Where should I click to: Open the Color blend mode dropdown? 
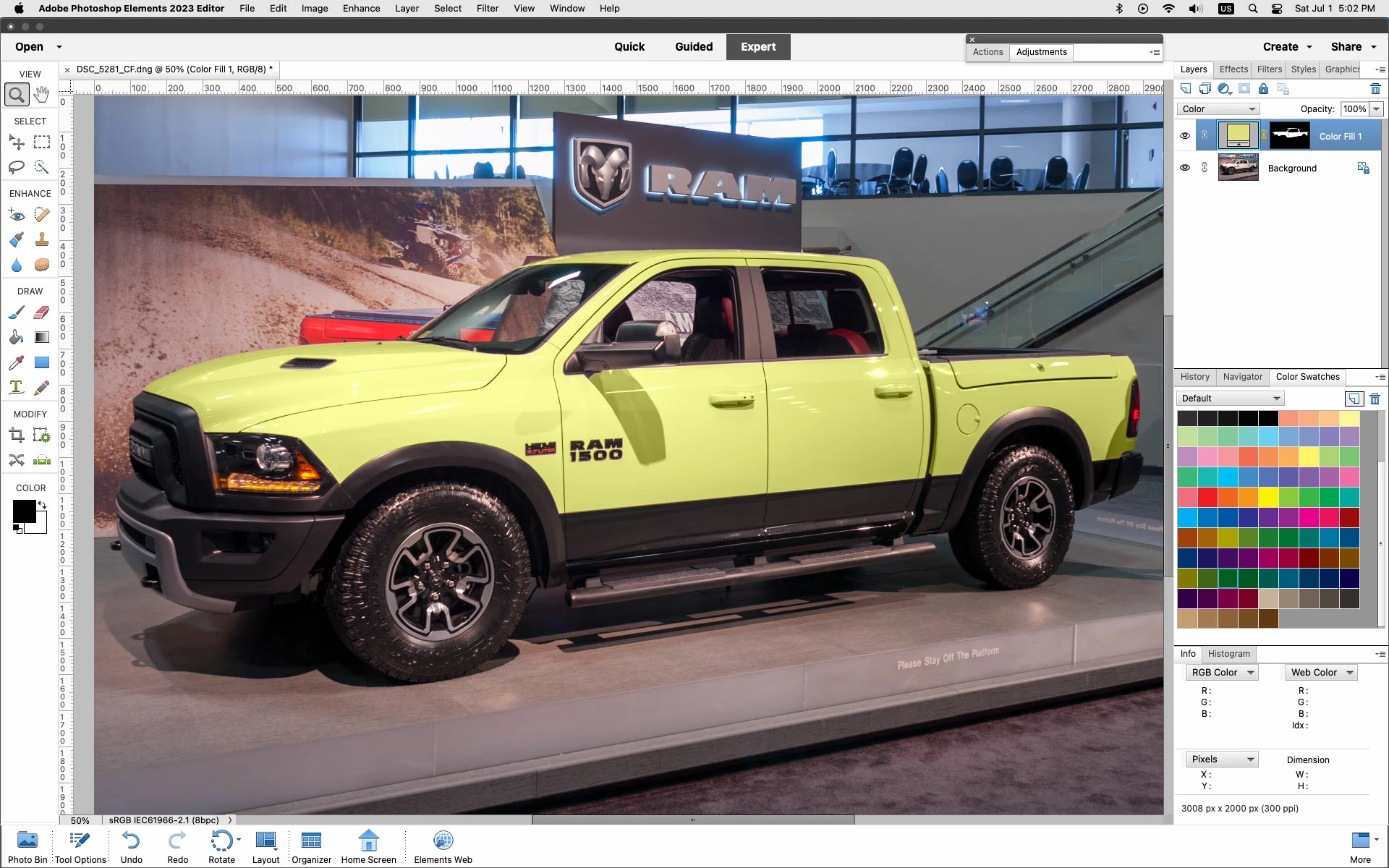(1219, 109)
